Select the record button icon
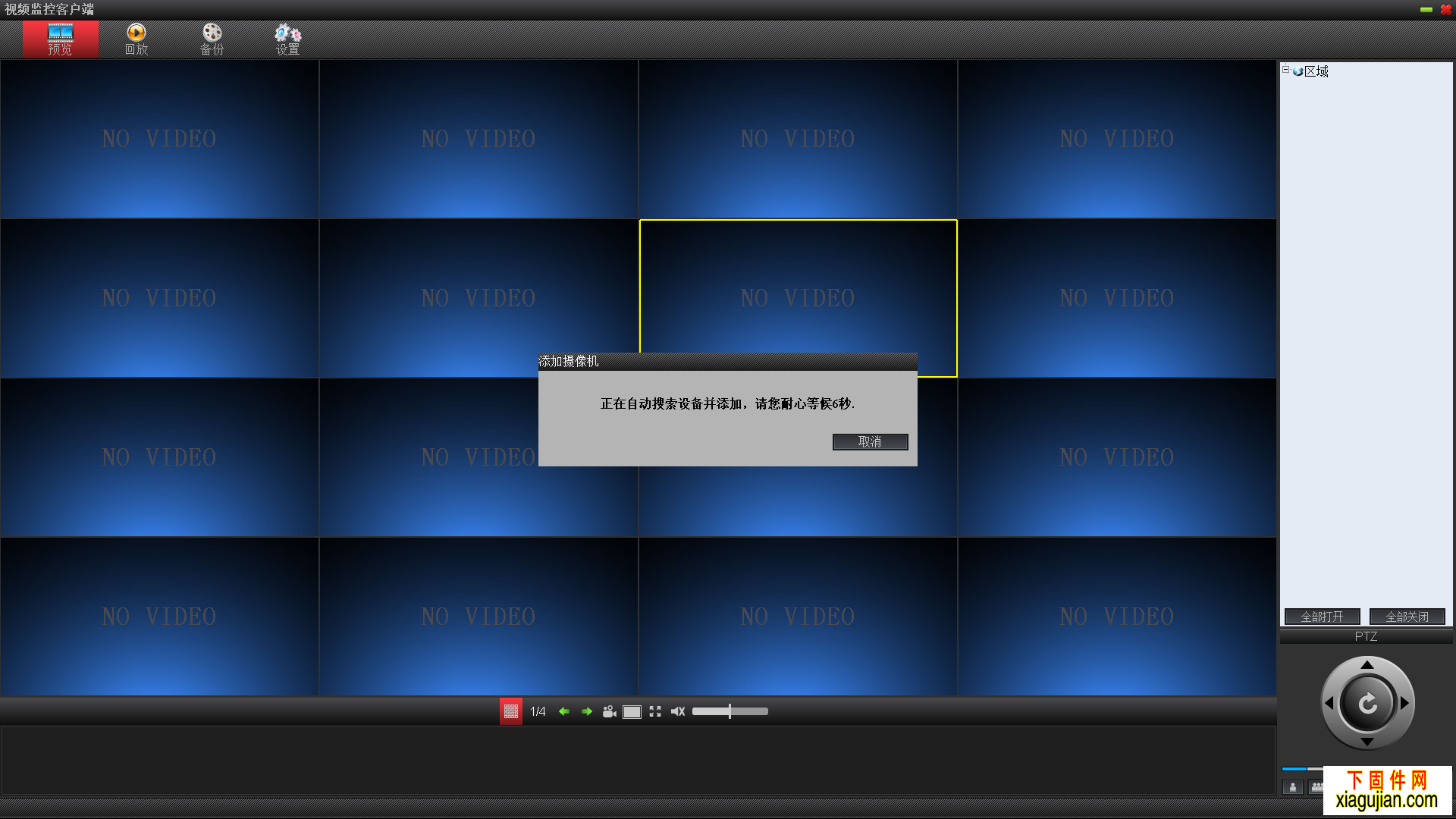Image resolution: width=1456 pixels, height=819 pixels. pyautogui.click(x=610, y=711)
